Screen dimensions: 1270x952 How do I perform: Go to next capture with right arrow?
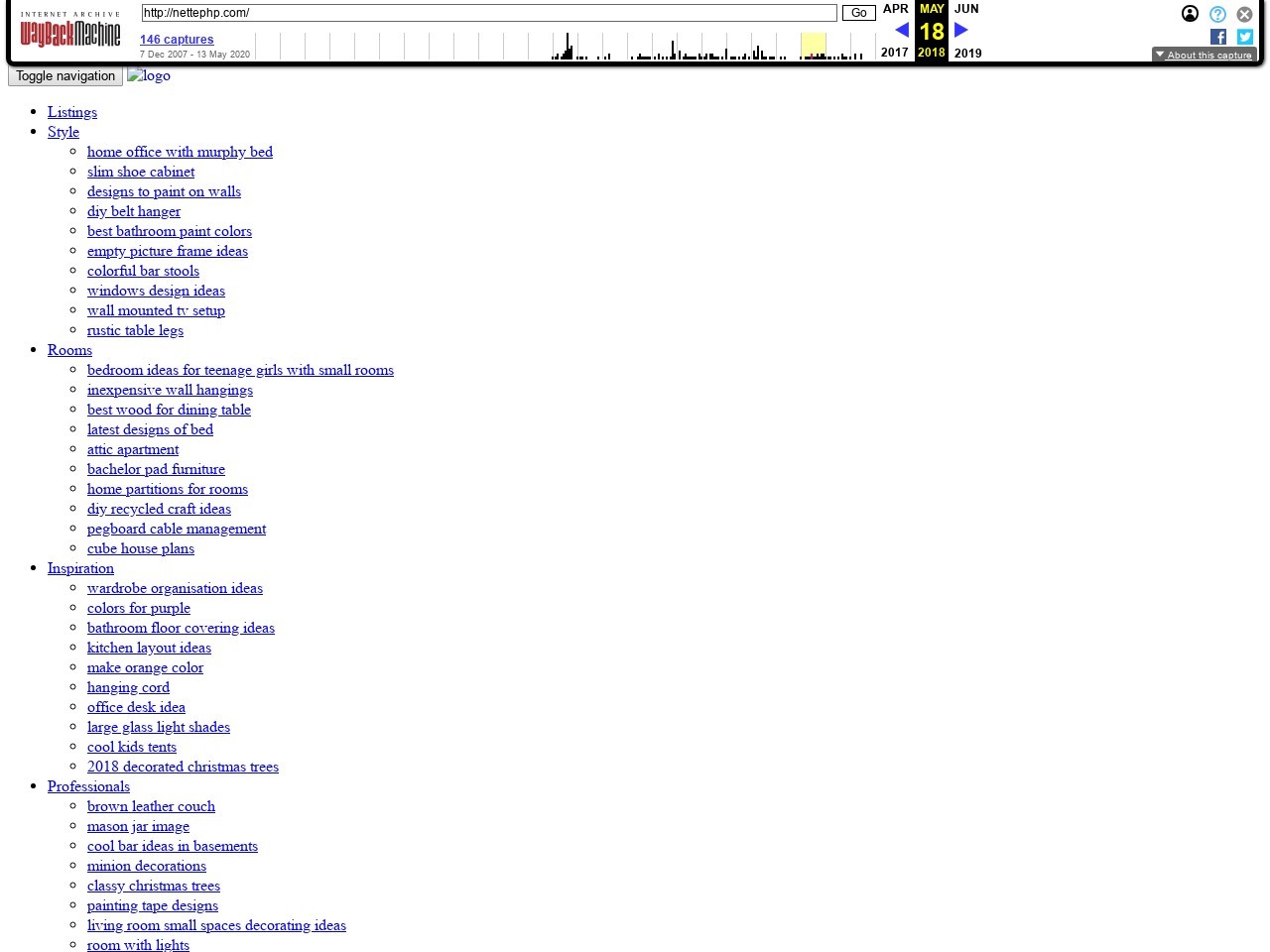(960, 30)
